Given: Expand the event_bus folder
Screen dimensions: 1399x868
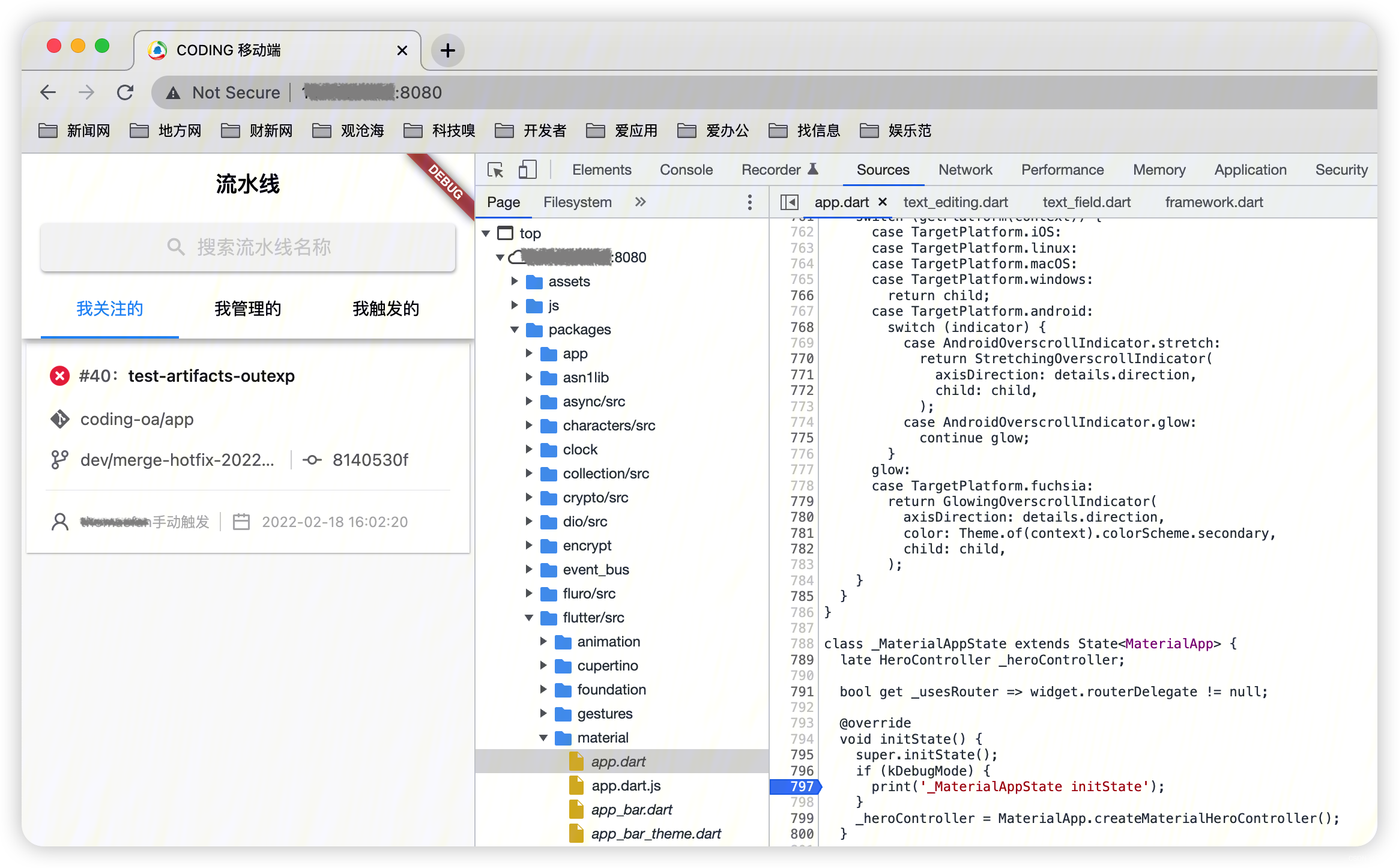Looking at the screenshot, I should tap(529, 569).
